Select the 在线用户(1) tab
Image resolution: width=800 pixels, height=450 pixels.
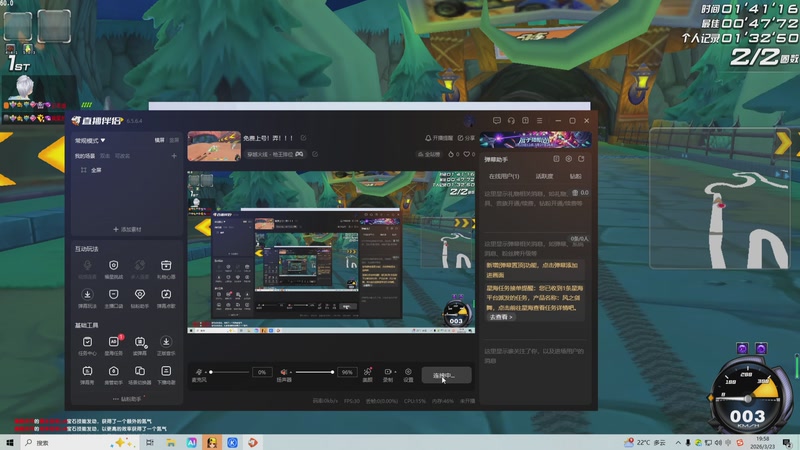[x=504, y=176]
